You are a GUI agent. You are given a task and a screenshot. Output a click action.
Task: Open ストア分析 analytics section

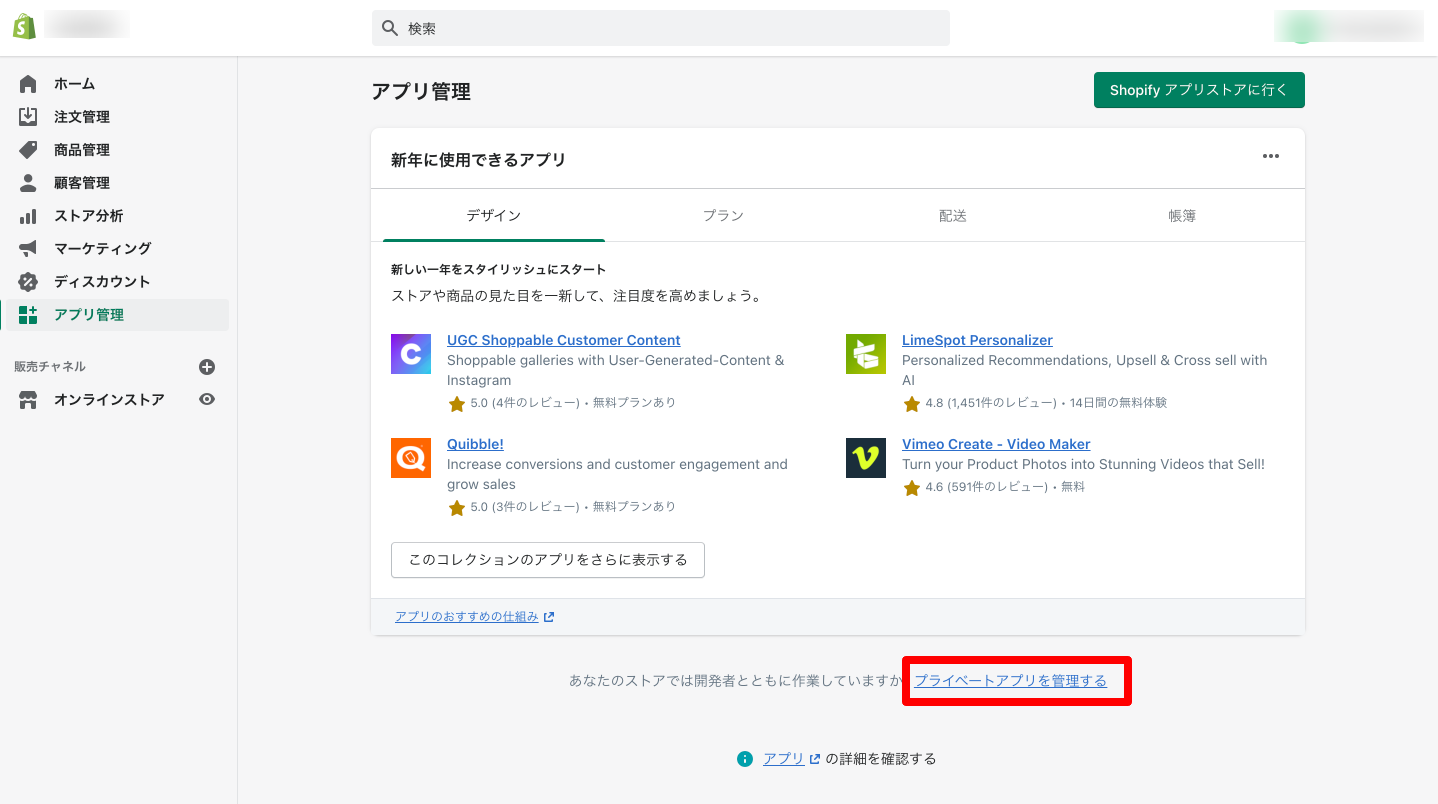coord(88,216)
